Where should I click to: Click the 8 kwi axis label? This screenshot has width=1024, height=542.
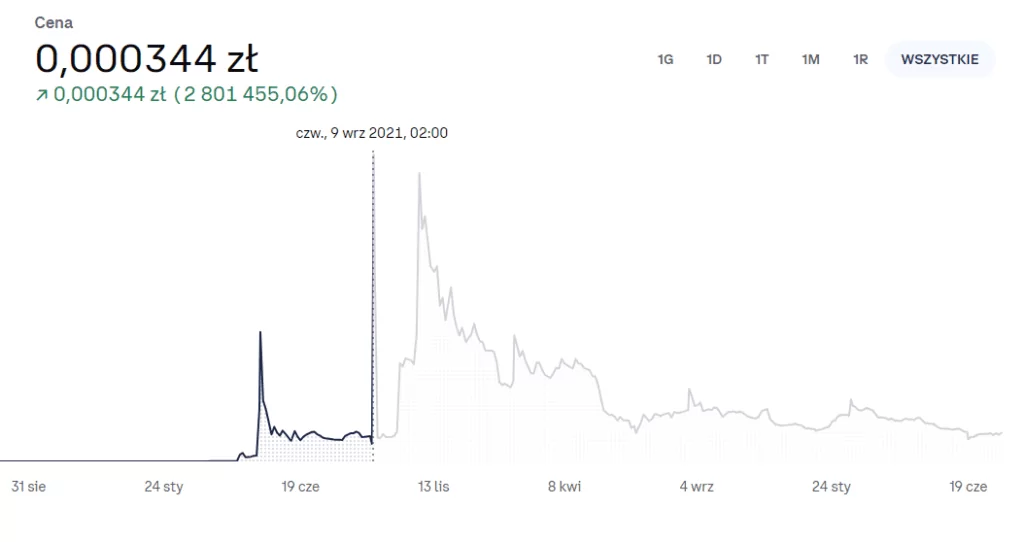[x=564, y=487]
